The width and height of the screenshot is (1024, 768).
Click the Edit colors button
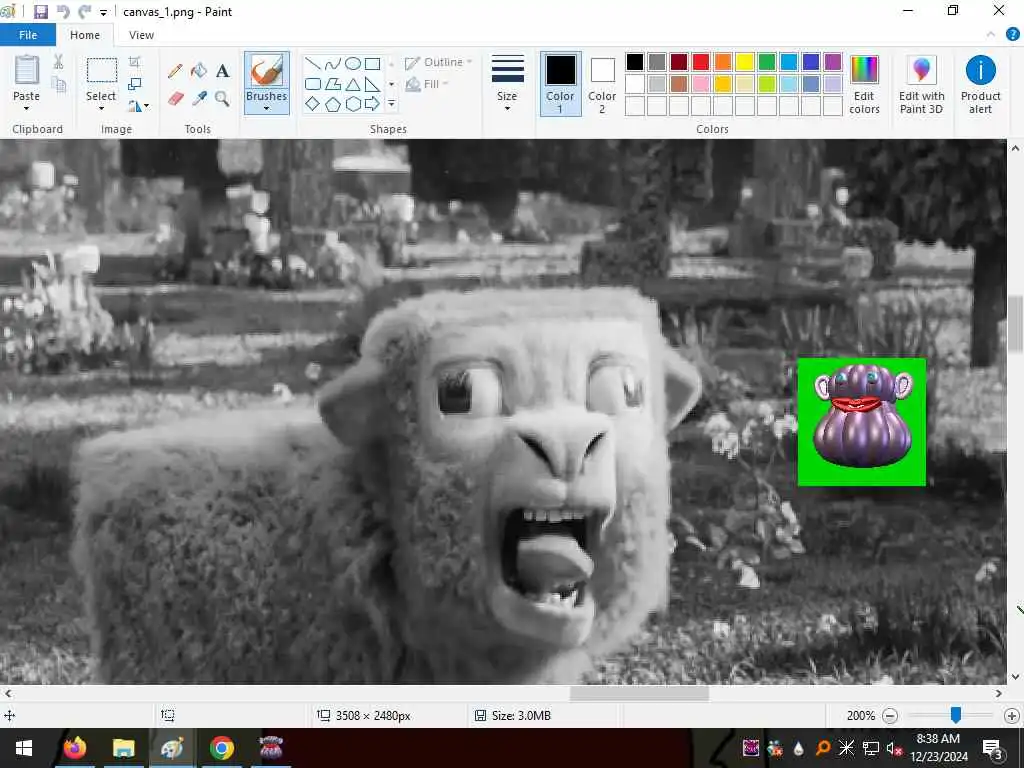pyautogui.click(x=864, y=84)
